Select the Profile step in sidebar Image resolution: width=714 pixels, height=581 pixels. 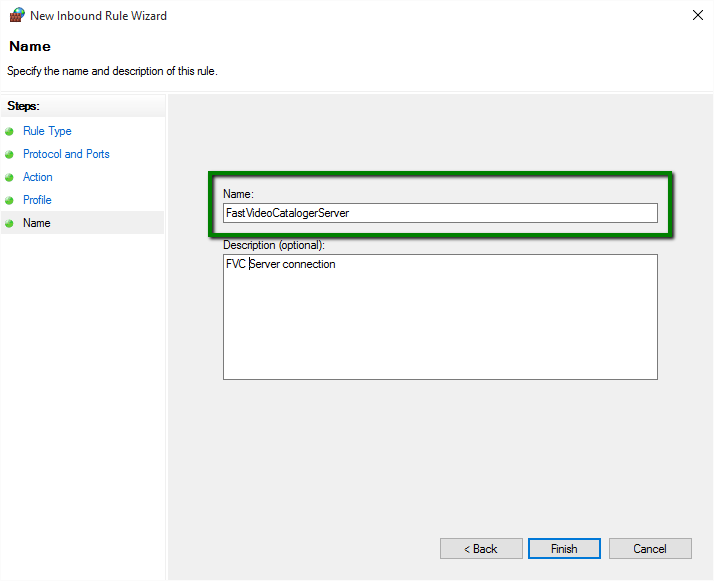[x=37, y=200]
